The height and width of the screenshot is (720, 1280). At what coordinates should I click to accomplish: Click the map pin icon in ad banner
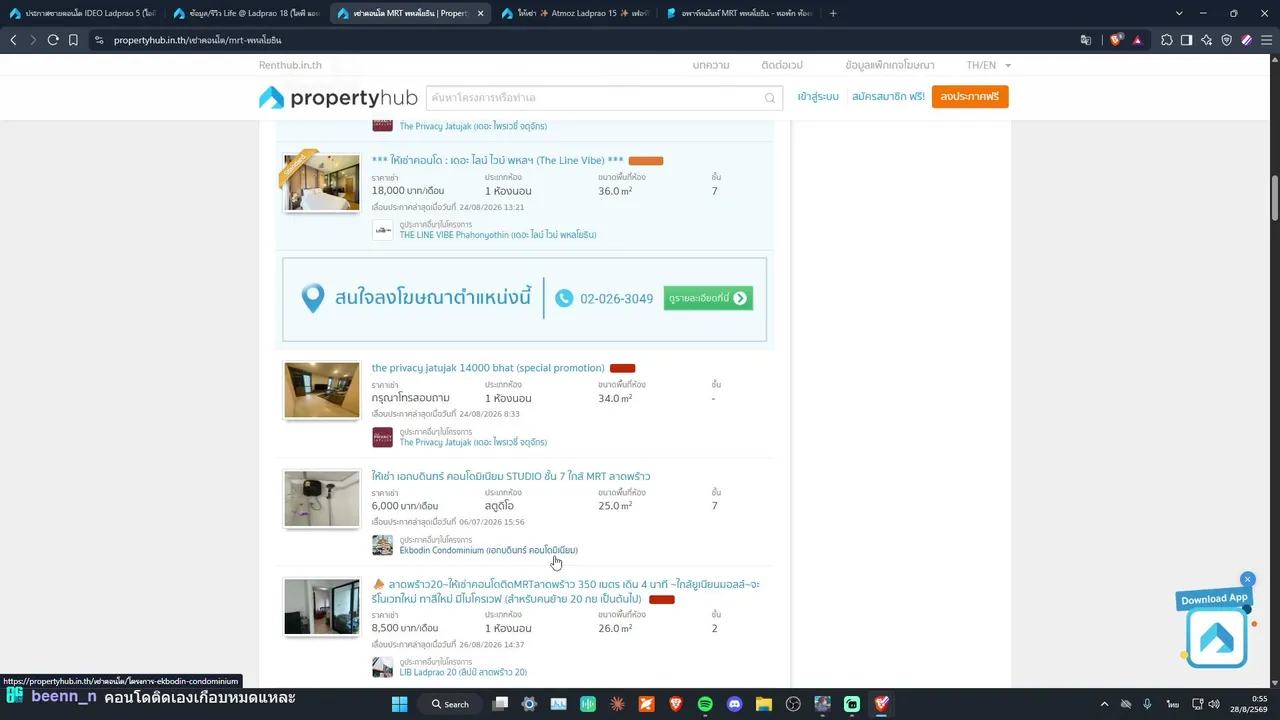click(313, 298)
